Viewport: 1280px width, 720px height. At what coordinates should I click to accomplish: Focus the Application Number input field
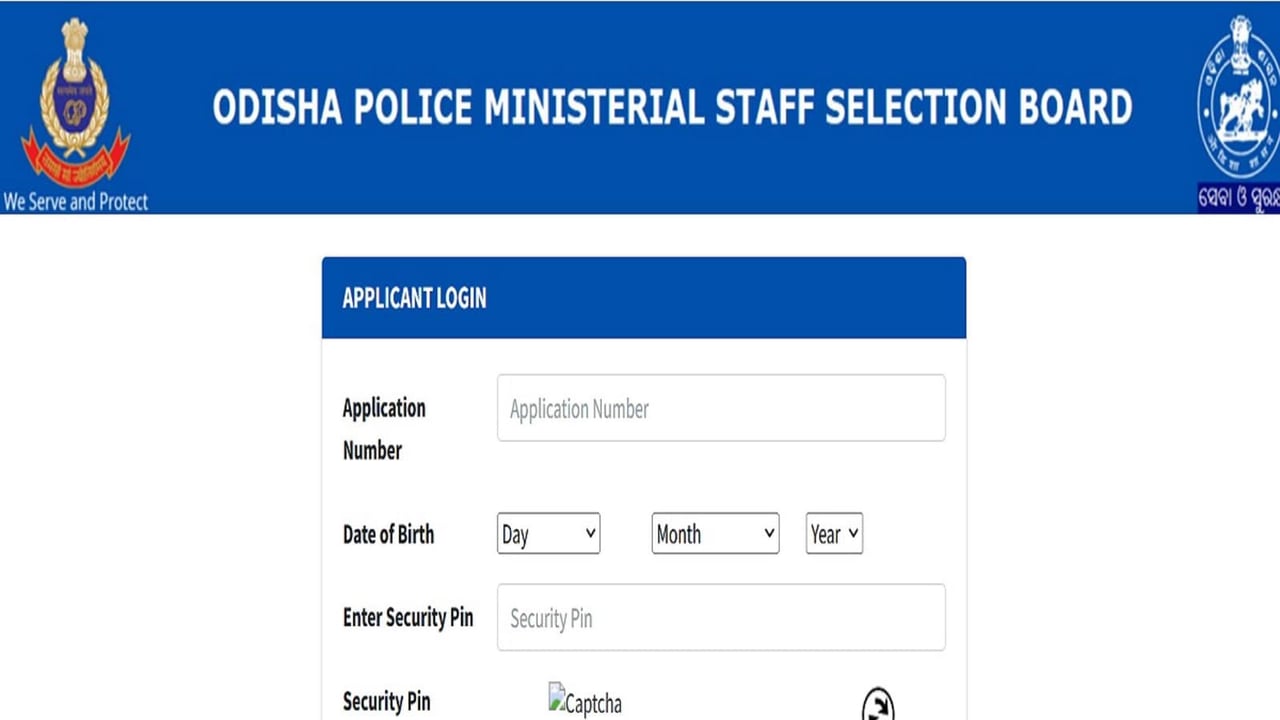point(721,408)
